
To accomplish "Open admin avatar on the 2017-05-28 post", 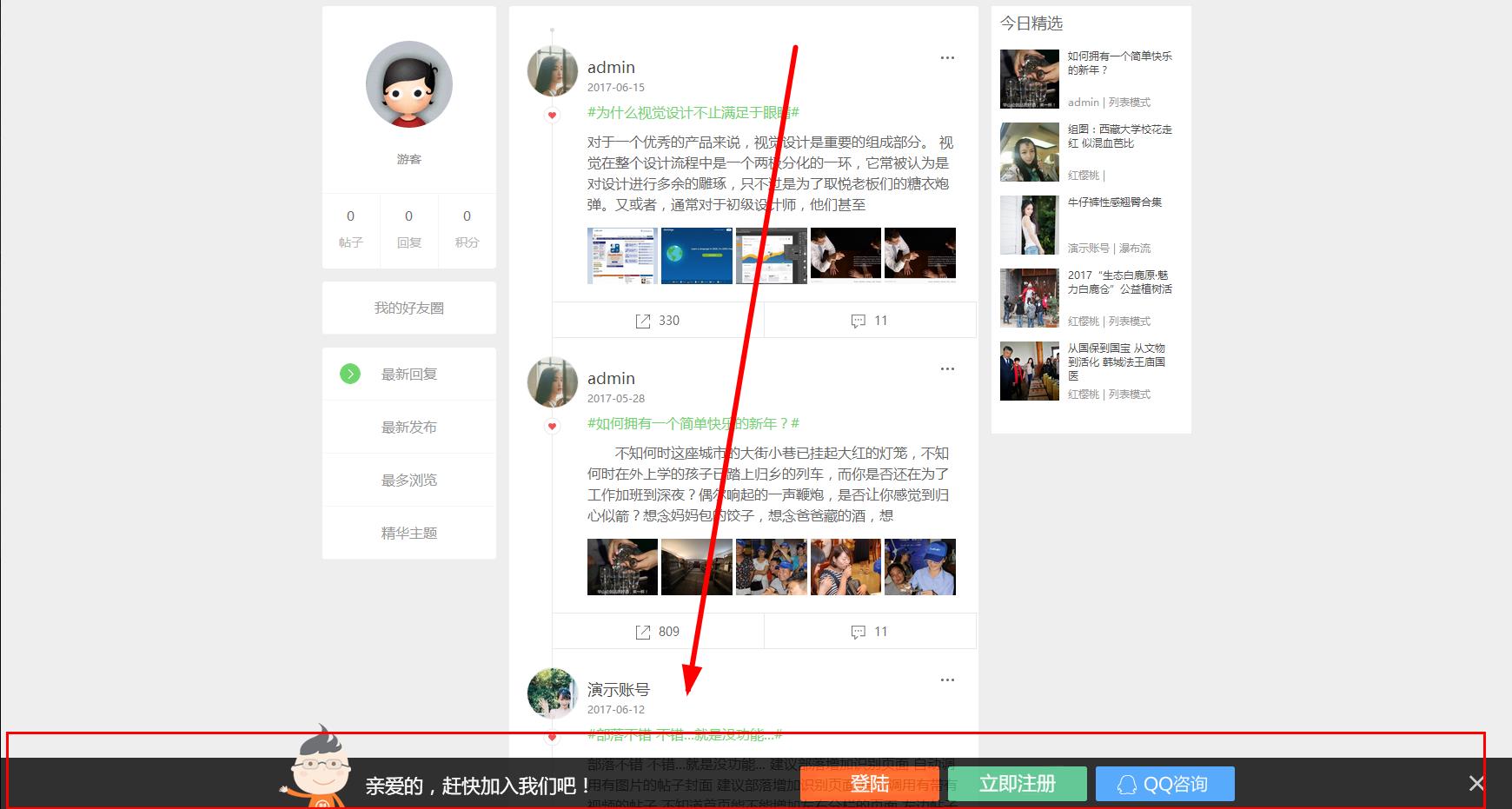I will (x=553, y=382).
